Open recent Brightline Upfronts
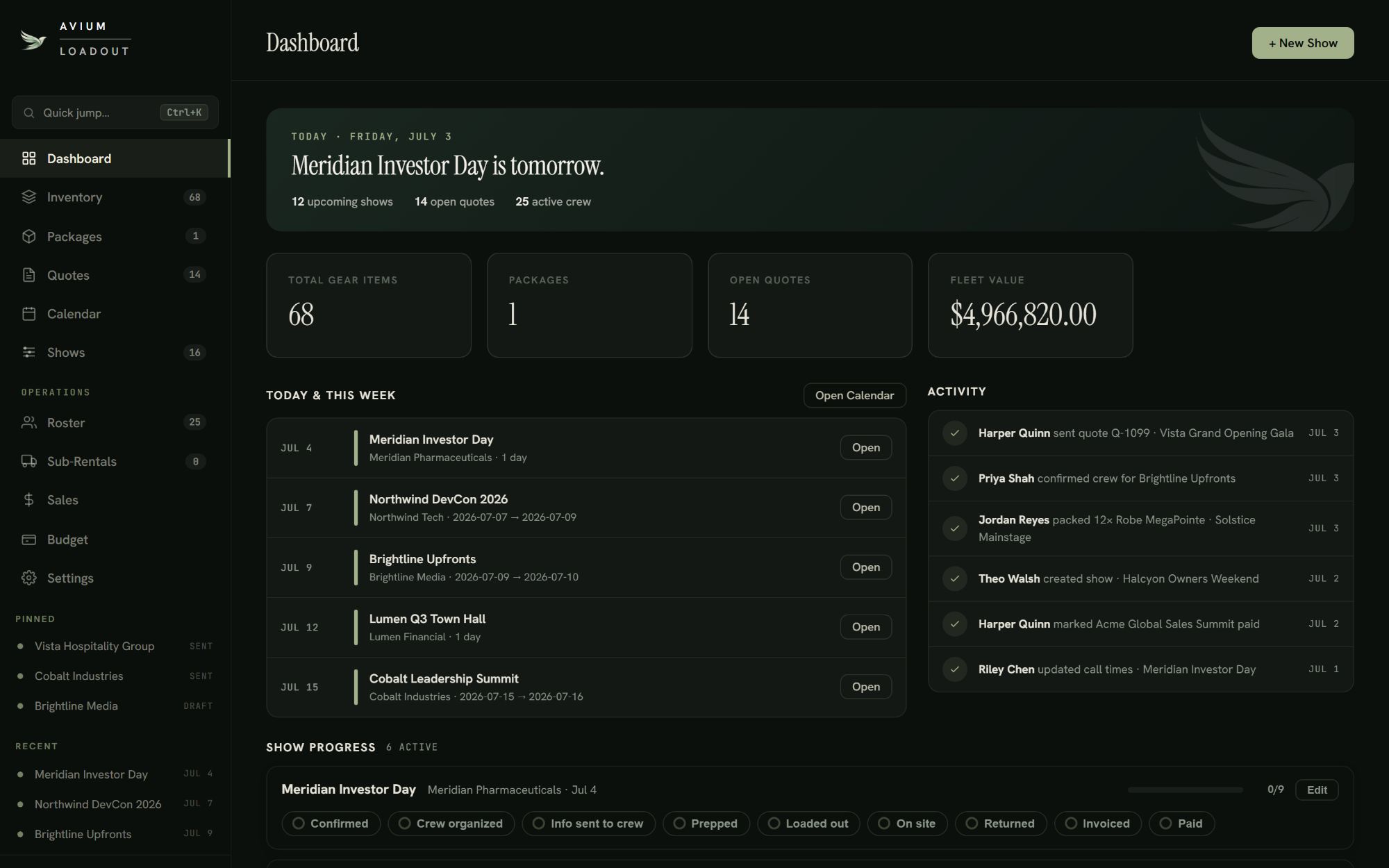This screenshot has height=868, width=1389. pyautogui.click(x=115, y=834)
